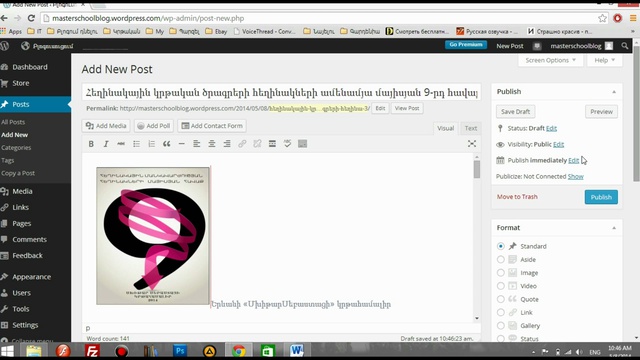Open Windows Start menu

(x=7, y=351)
